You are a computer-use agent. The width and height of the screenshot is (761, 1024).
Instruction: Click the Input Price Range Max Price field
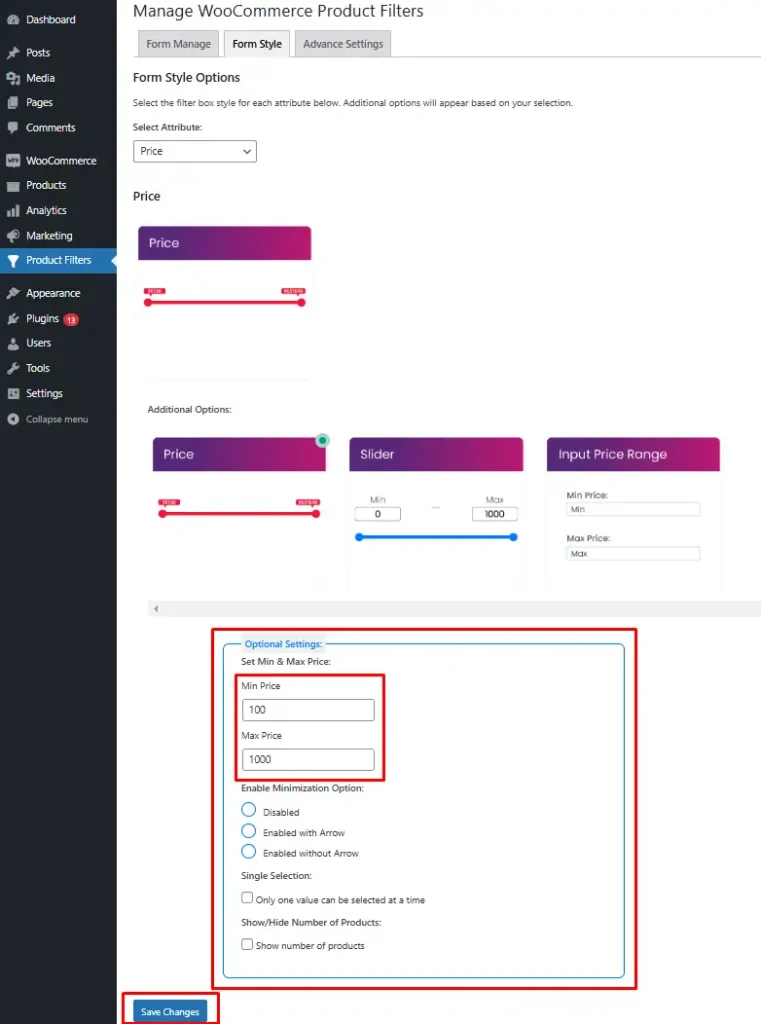tap(633, 554)
